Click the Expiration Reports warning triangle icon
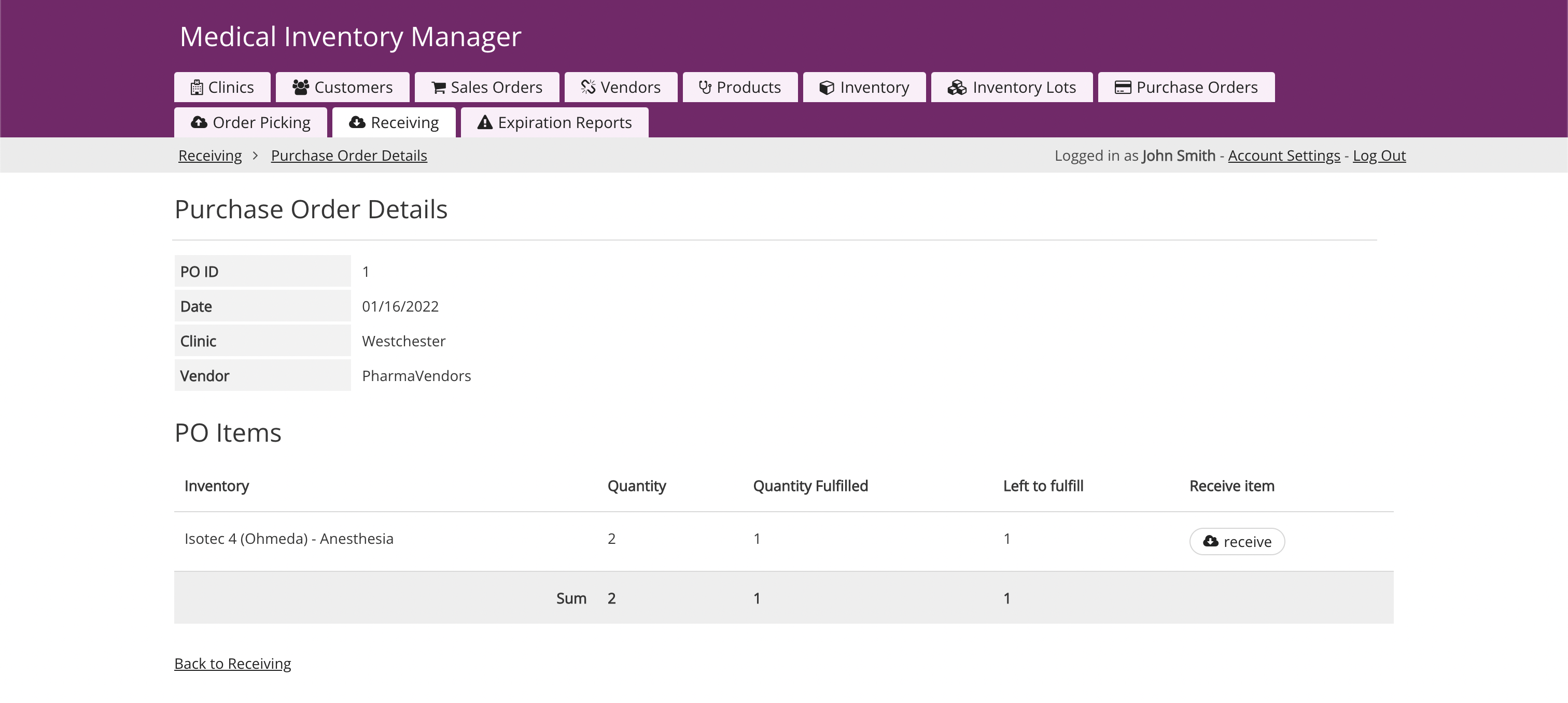 coord(484,123)
